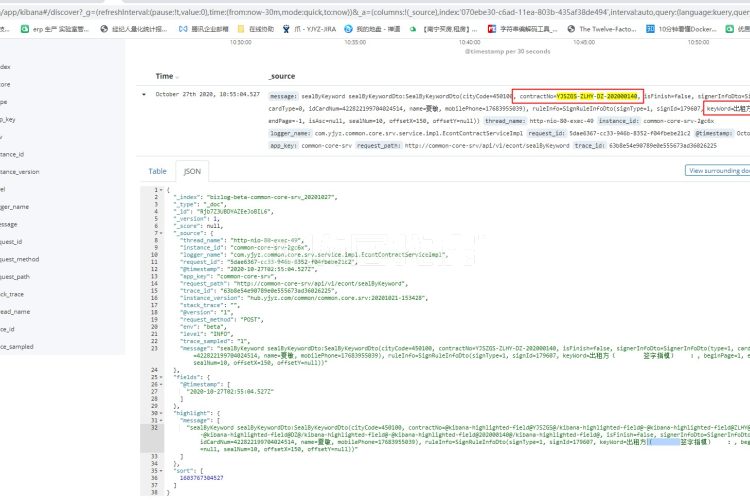Open the erp bookmark icon
This screenshot has width=750, height=500.
pyautogui.click(x=25, y=29)
